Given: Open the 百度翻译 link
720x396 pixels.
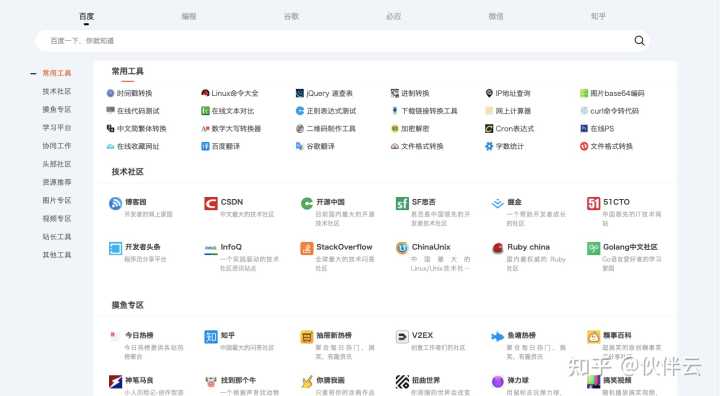Looking at the screenshot, I should pyautogui.click(x=220, y=146).
